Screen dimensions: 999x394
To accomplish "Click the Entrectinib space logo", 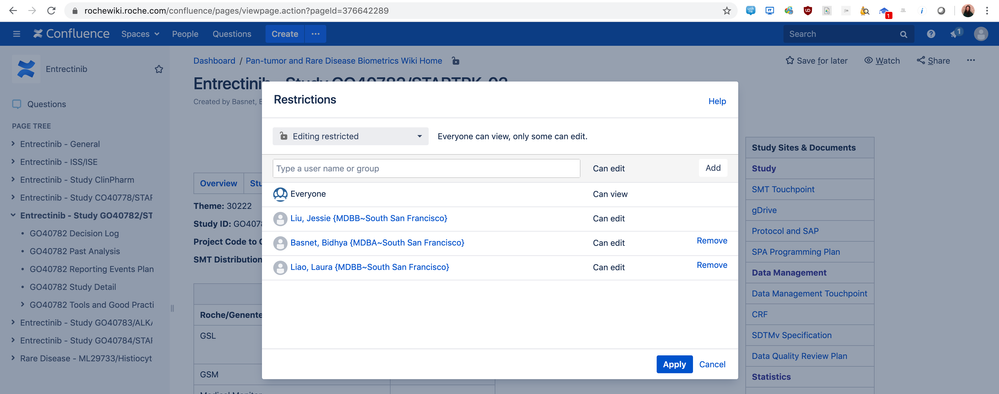I will [x=25, y=69].
